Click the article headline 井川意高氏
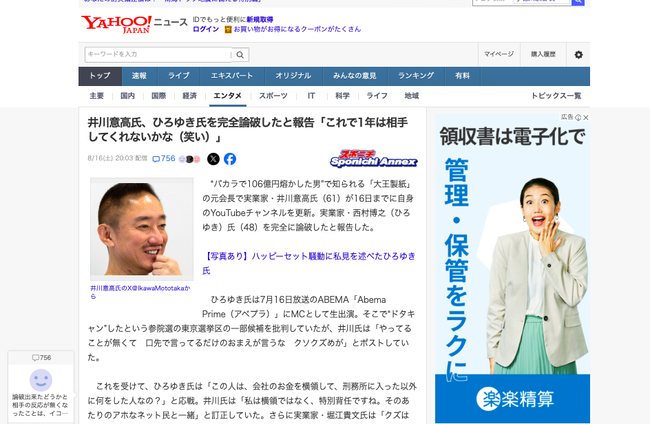Viewport: 650px width, 424px height. (248, 129)
